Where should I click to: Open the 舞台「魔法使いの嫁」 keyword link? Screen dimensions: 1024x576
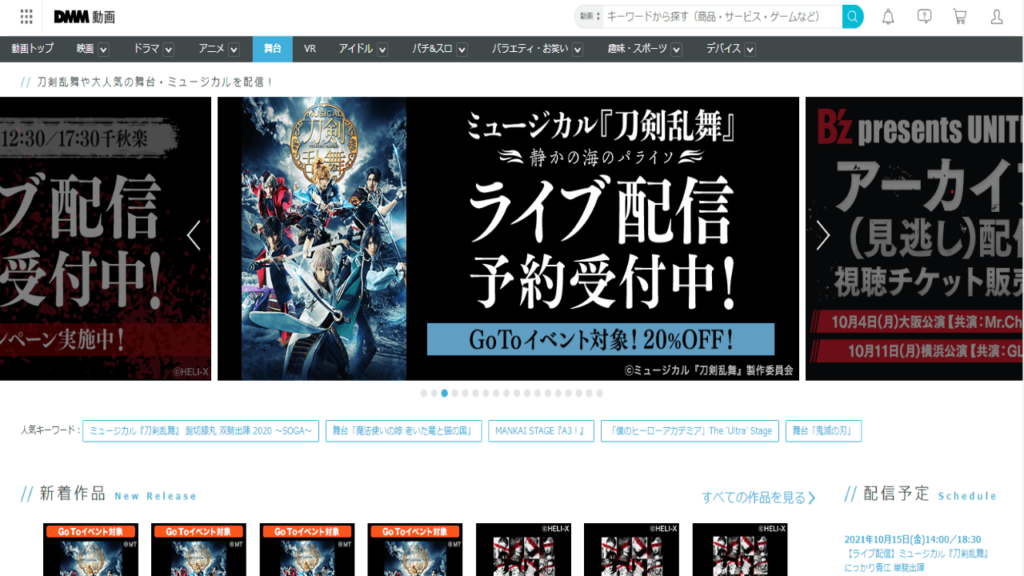403,431
